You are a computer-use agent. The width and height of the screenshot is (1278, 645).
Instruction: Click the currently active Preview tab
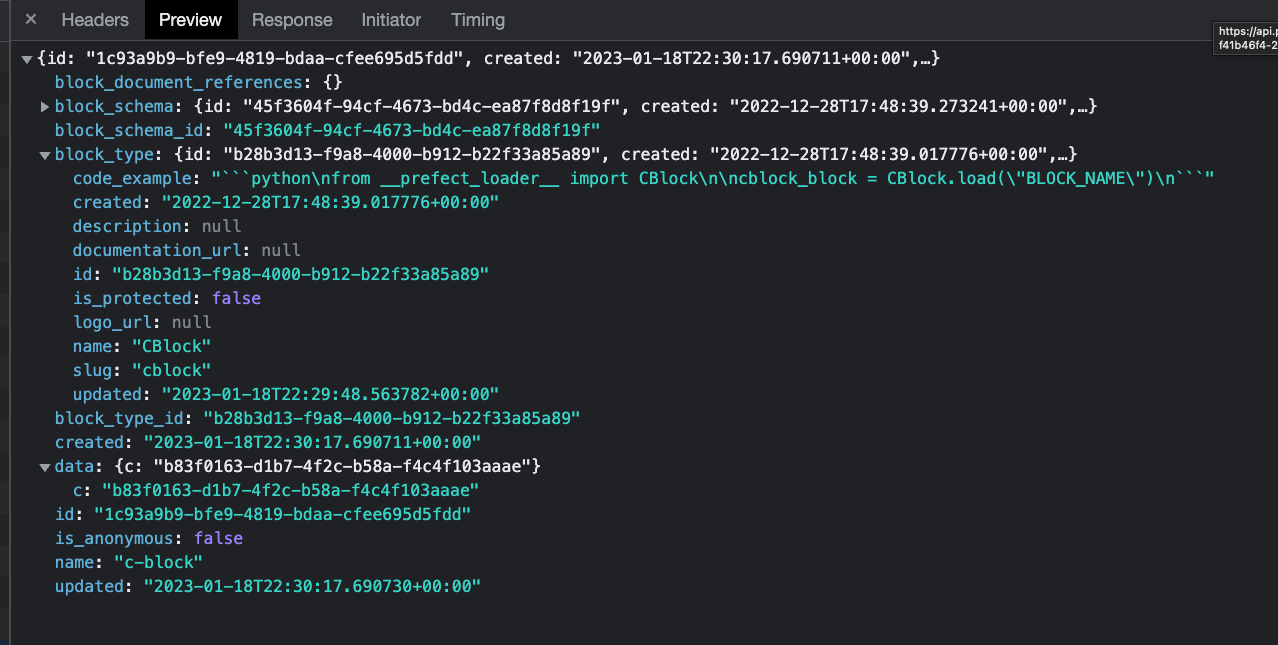[x=190, y=19]
